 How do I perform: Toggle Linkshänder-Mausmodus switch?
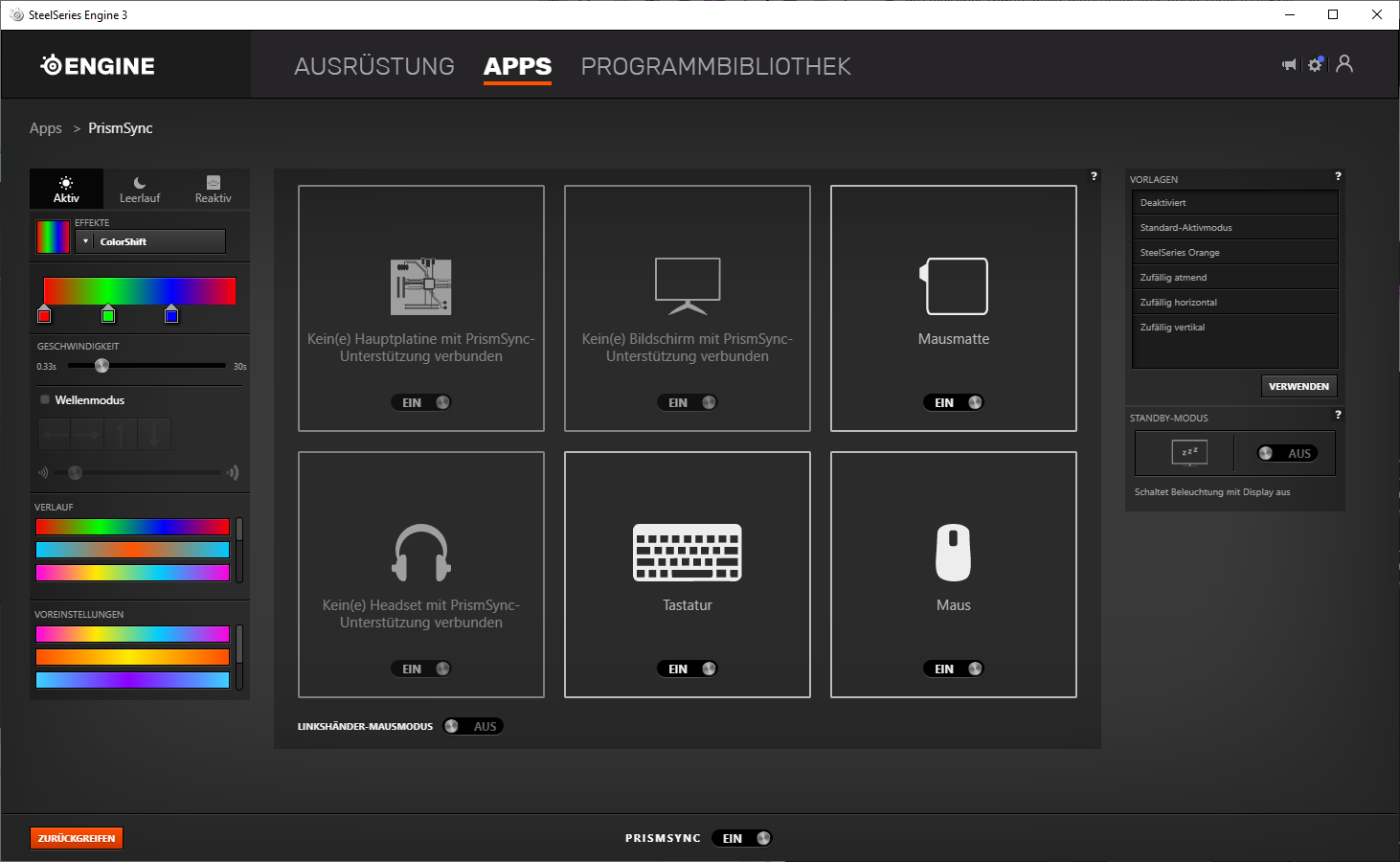point(473,726)
